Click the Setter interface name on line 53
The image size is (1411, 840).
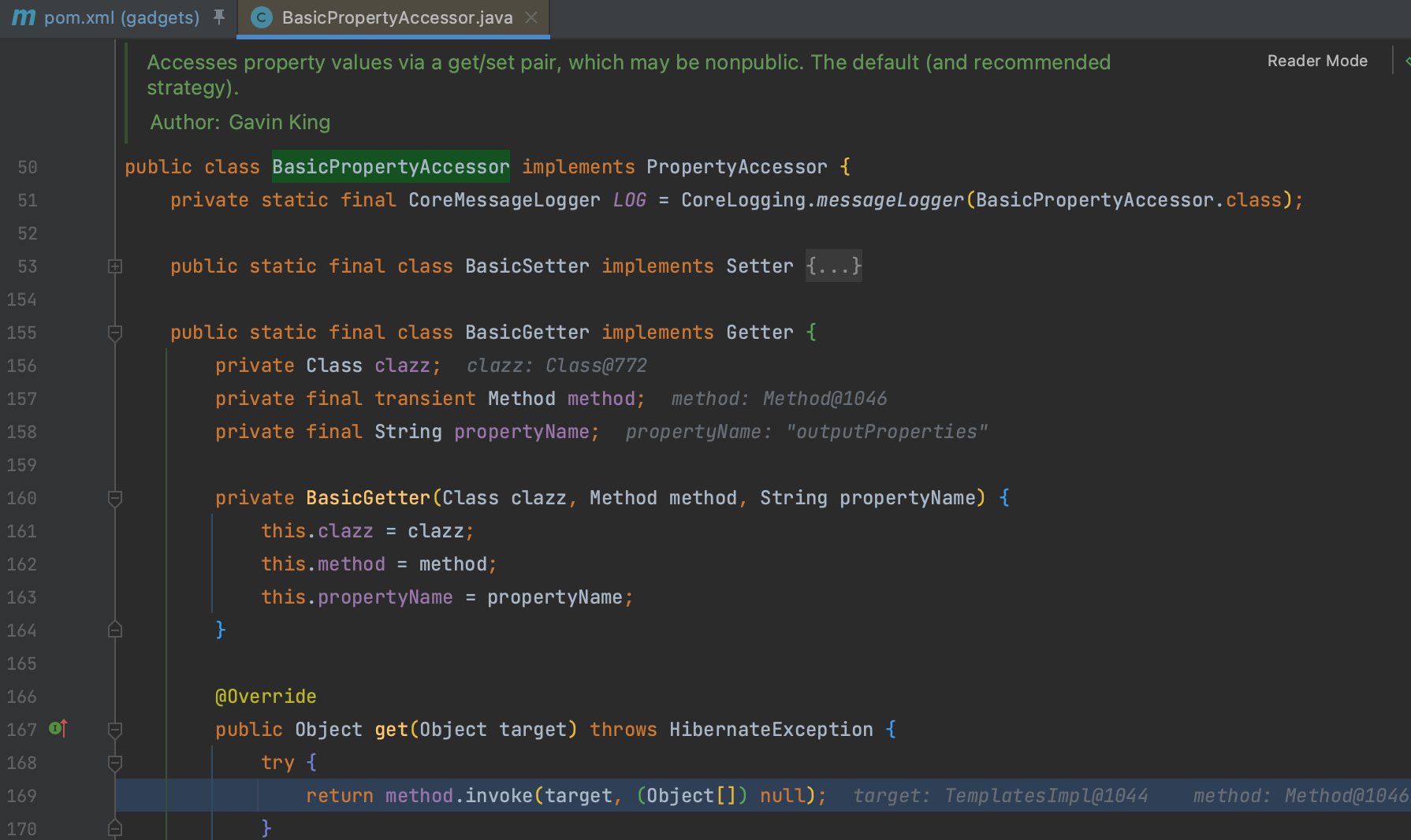point(760,266)
